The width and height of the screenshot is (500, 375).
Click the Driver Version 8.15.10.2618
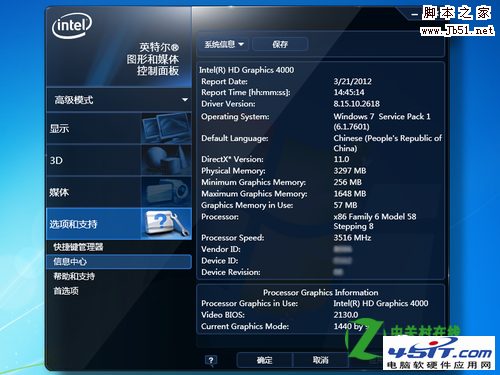357,104
